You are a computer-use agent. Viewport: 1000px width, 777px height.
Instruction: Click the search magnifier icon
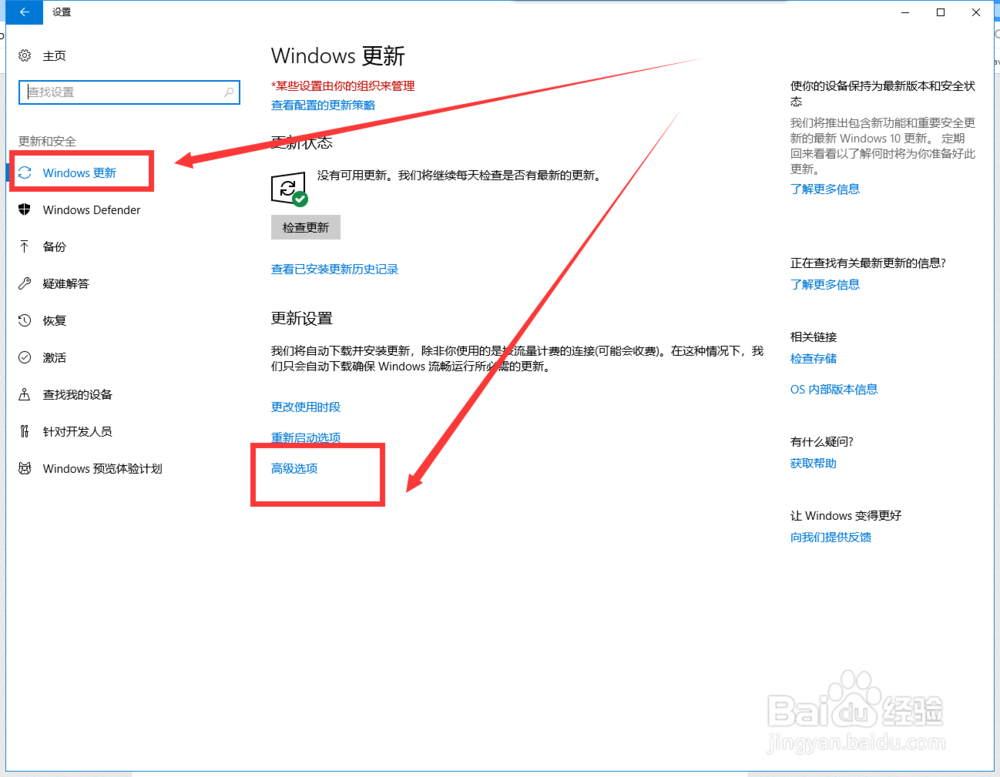tap(229, 92)
